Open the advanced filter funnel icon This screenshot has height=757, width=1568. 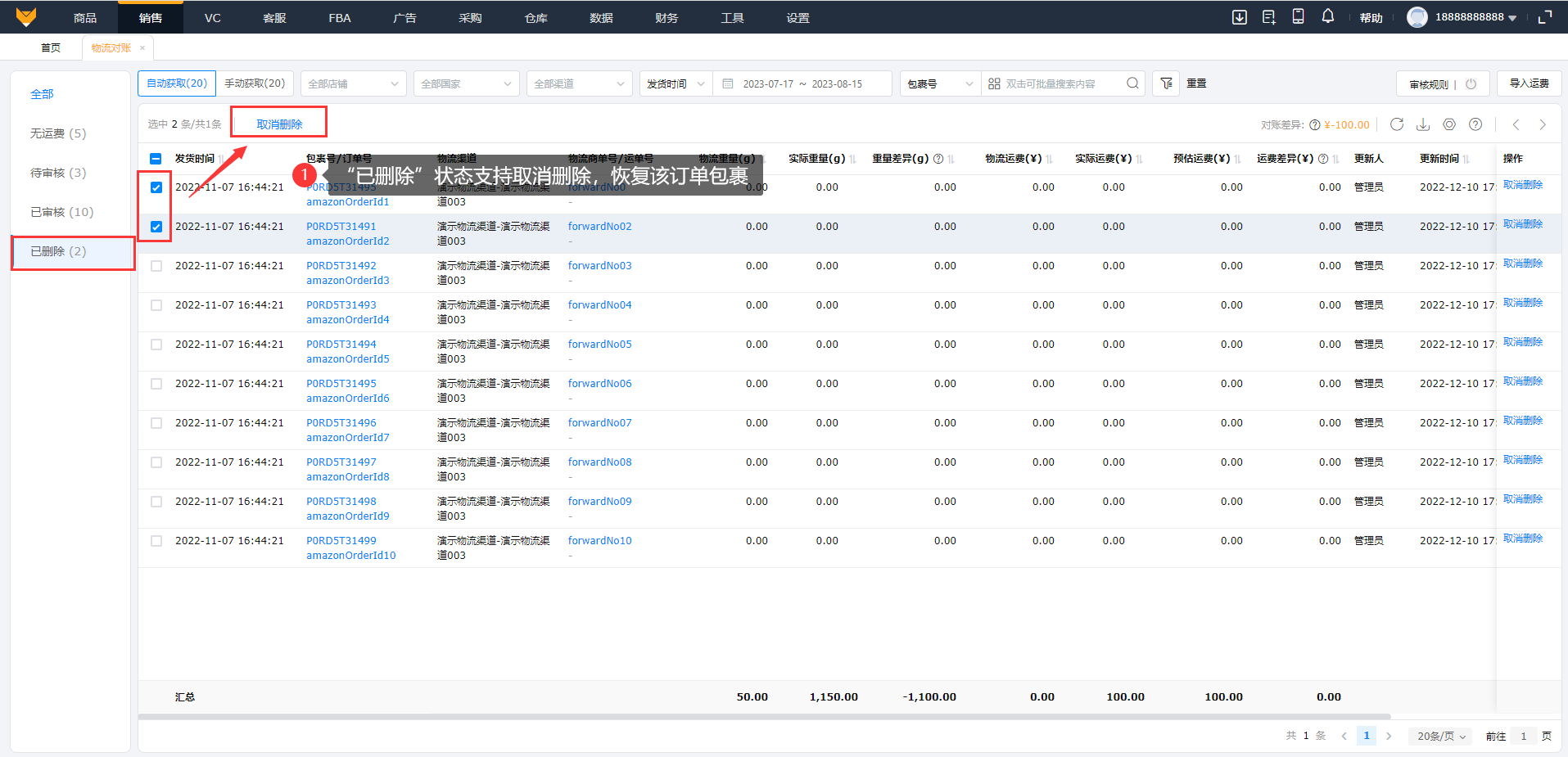1166,83
